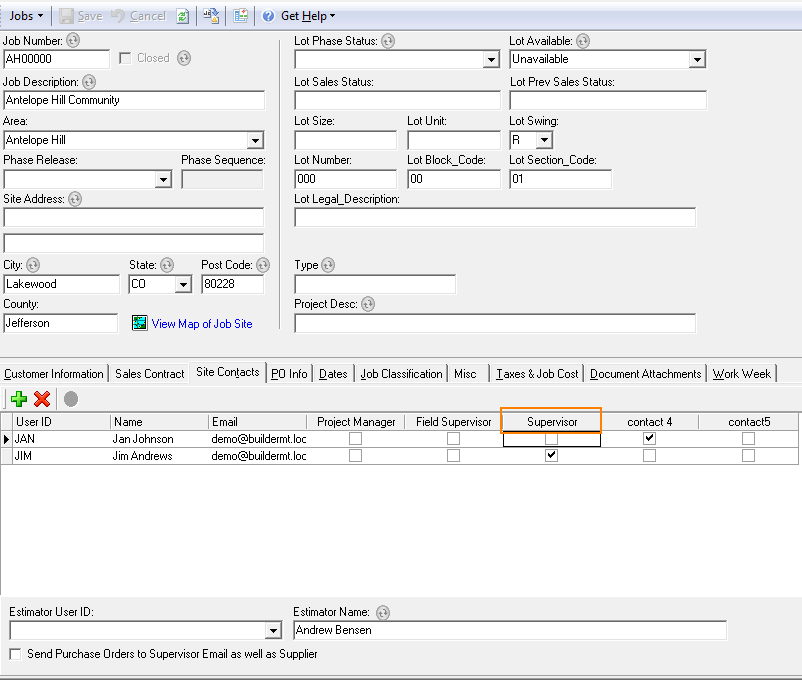Open the Lot Available dropdown
Image resolution: width=802 pixels, height=680 pixels.
point(697,60)
